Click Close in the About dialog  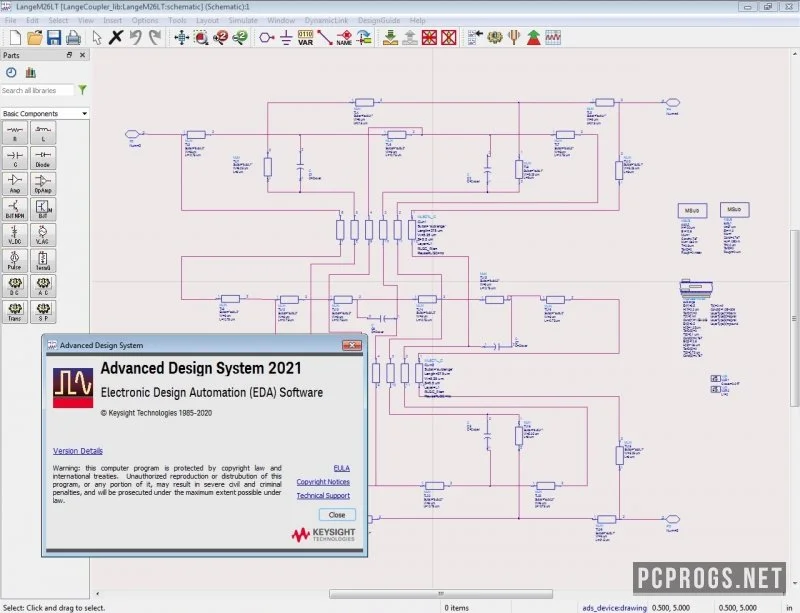pos(337,514)
